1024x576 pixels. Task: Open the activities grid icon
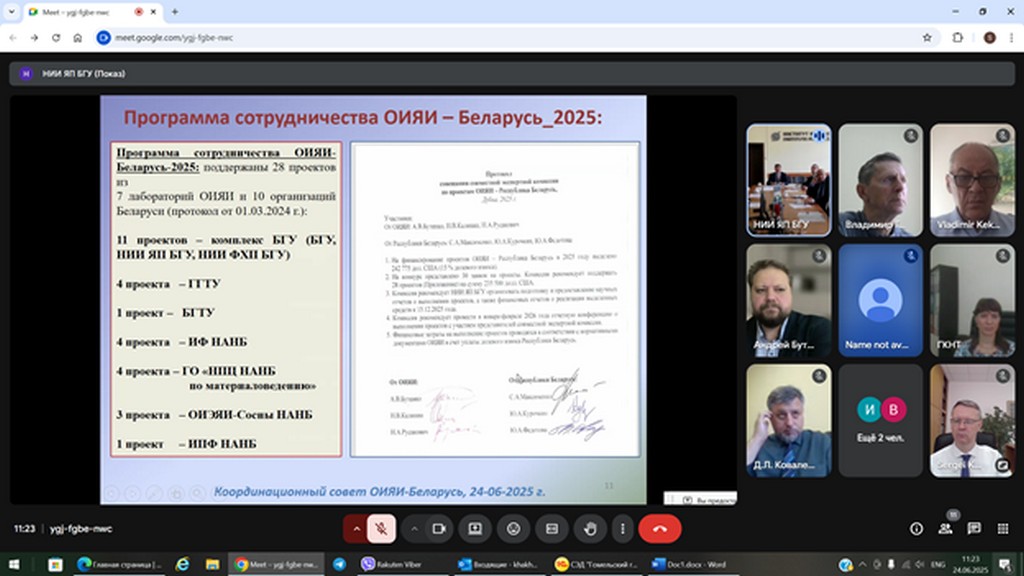tap(1002, 528)
